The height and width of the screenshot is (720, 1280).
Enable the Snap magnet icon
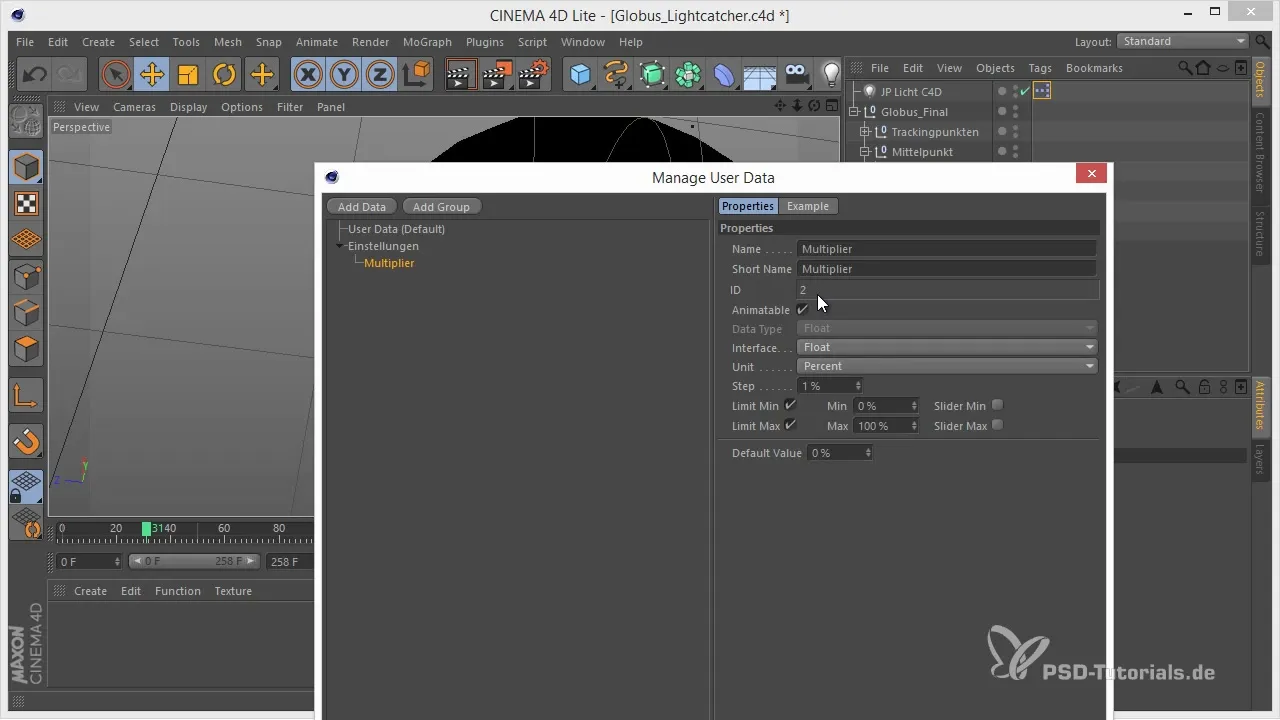(26, 441)
